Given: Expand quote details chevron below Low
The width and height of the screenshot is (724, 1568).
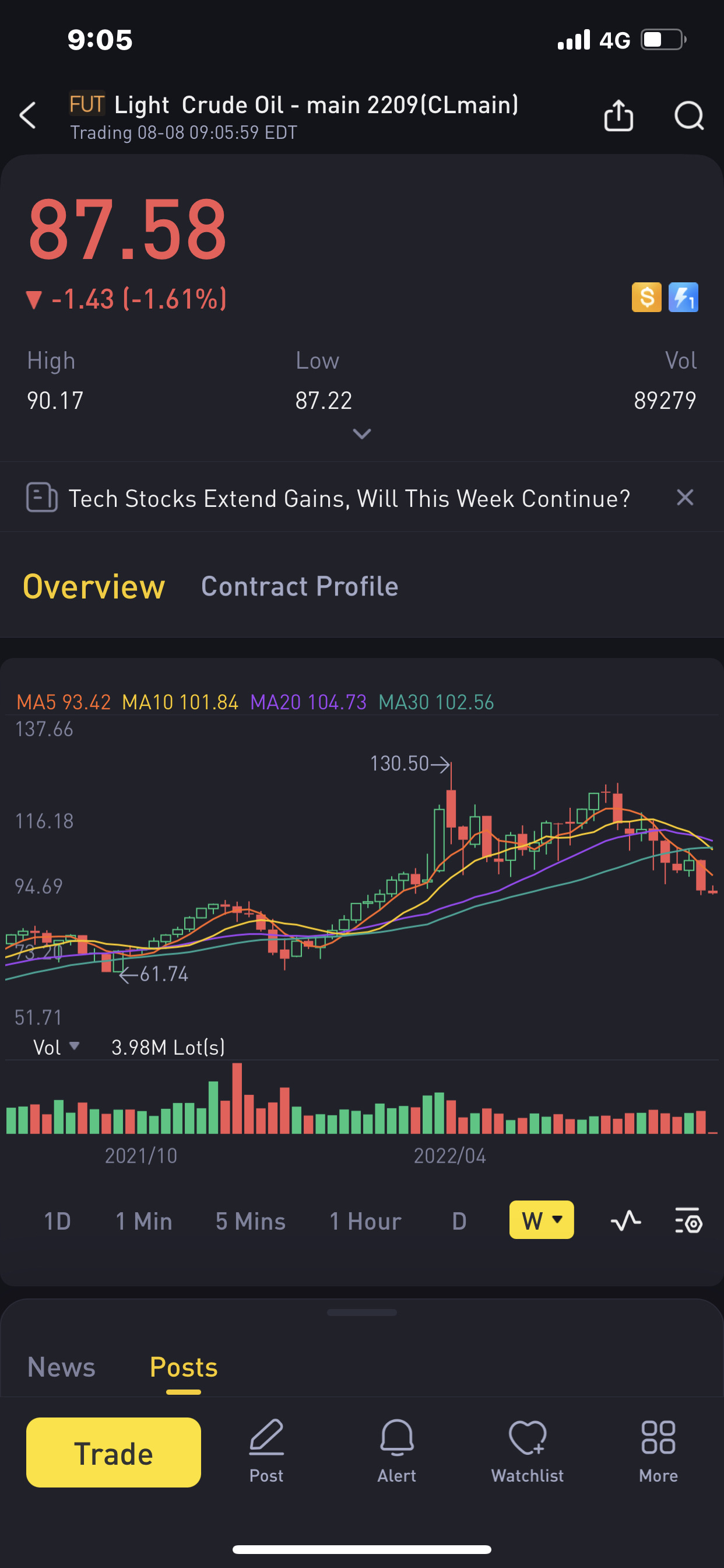Looking at the screenshot, I should pos(362,433).
